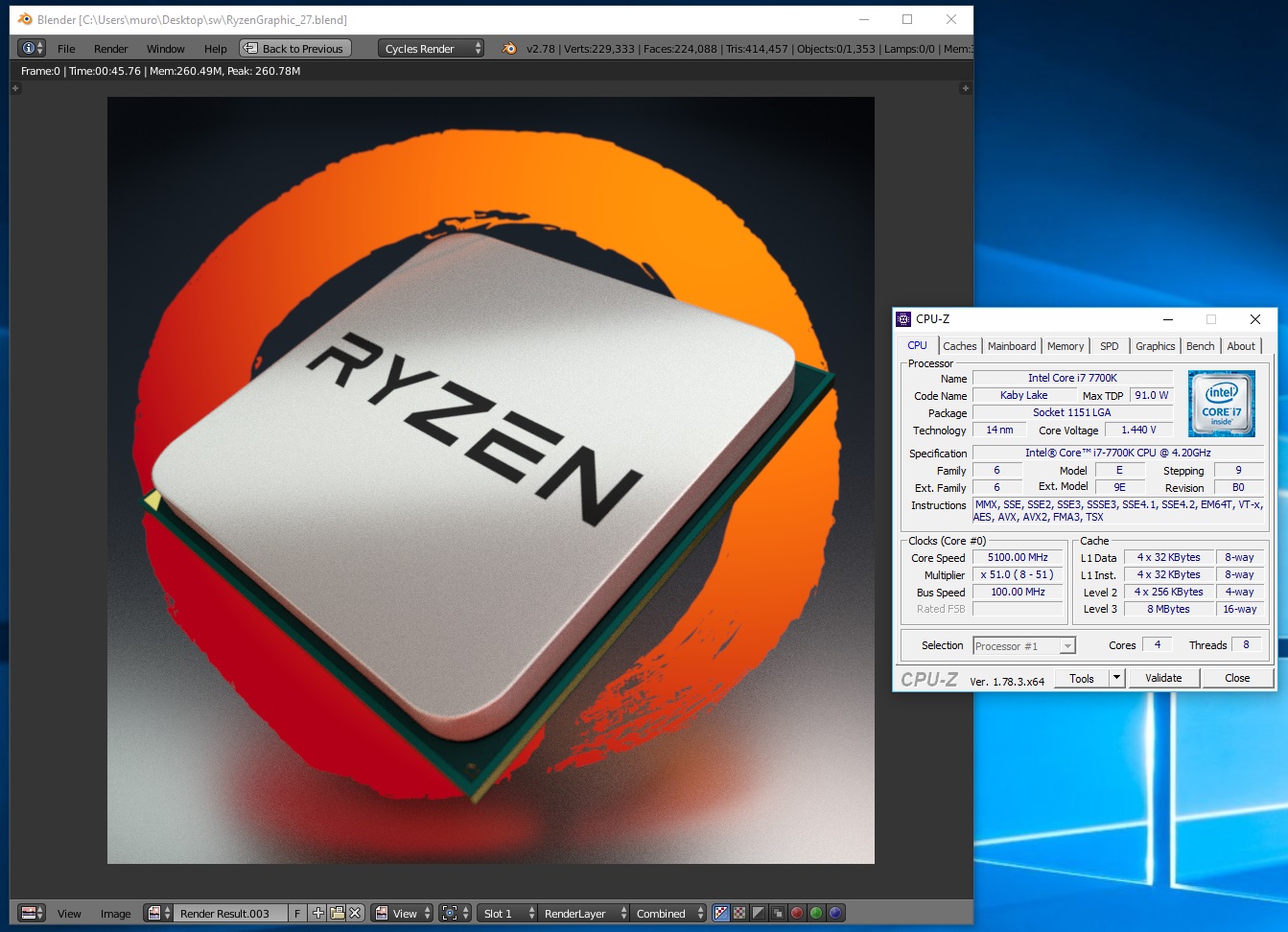Open the image editor Image menu
Viewport: 1288px width, 932px height.
[115, 914]
